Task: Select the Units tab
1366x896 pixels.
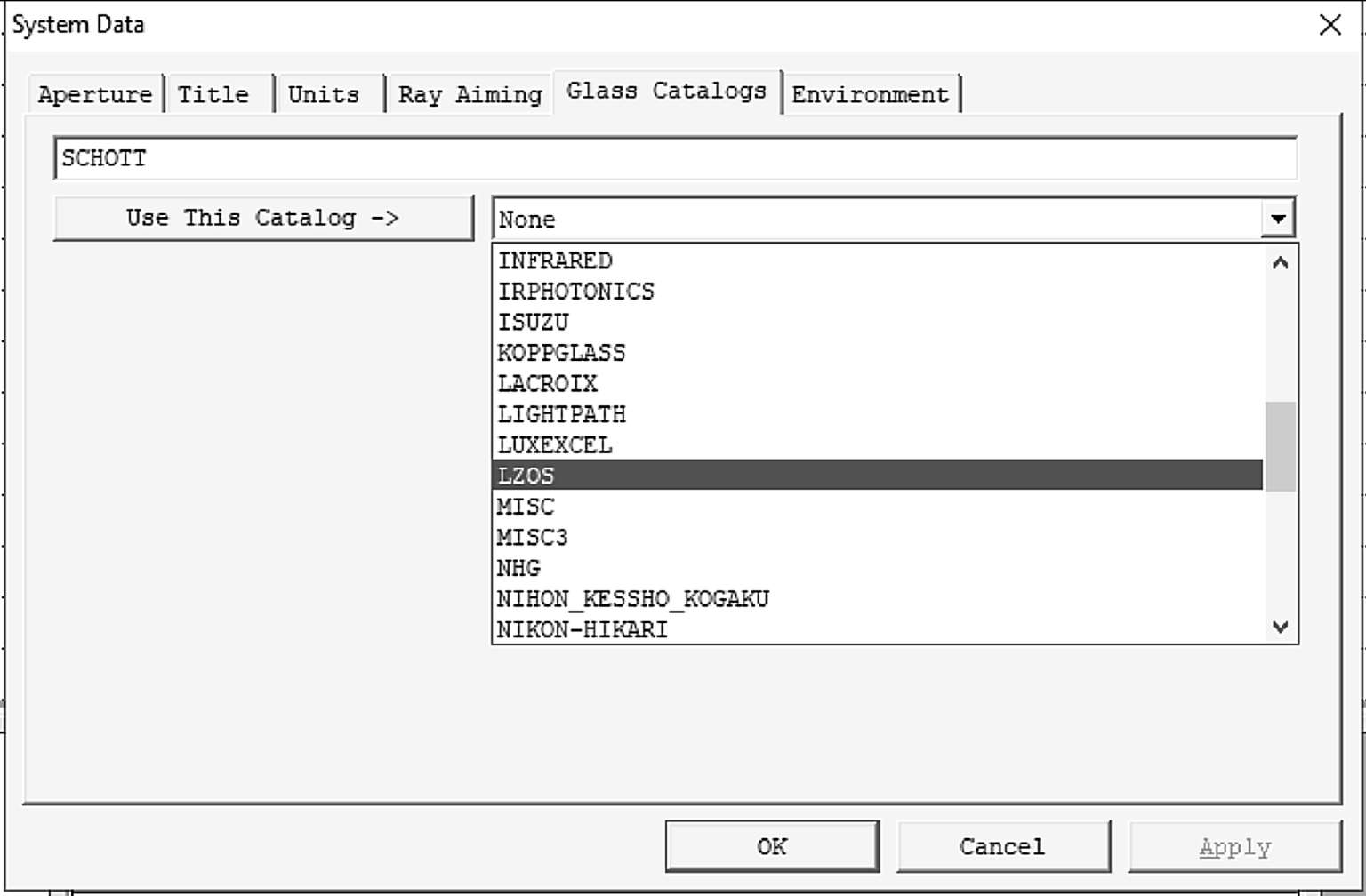Action: pyautogui.click(x=324, y=94)
